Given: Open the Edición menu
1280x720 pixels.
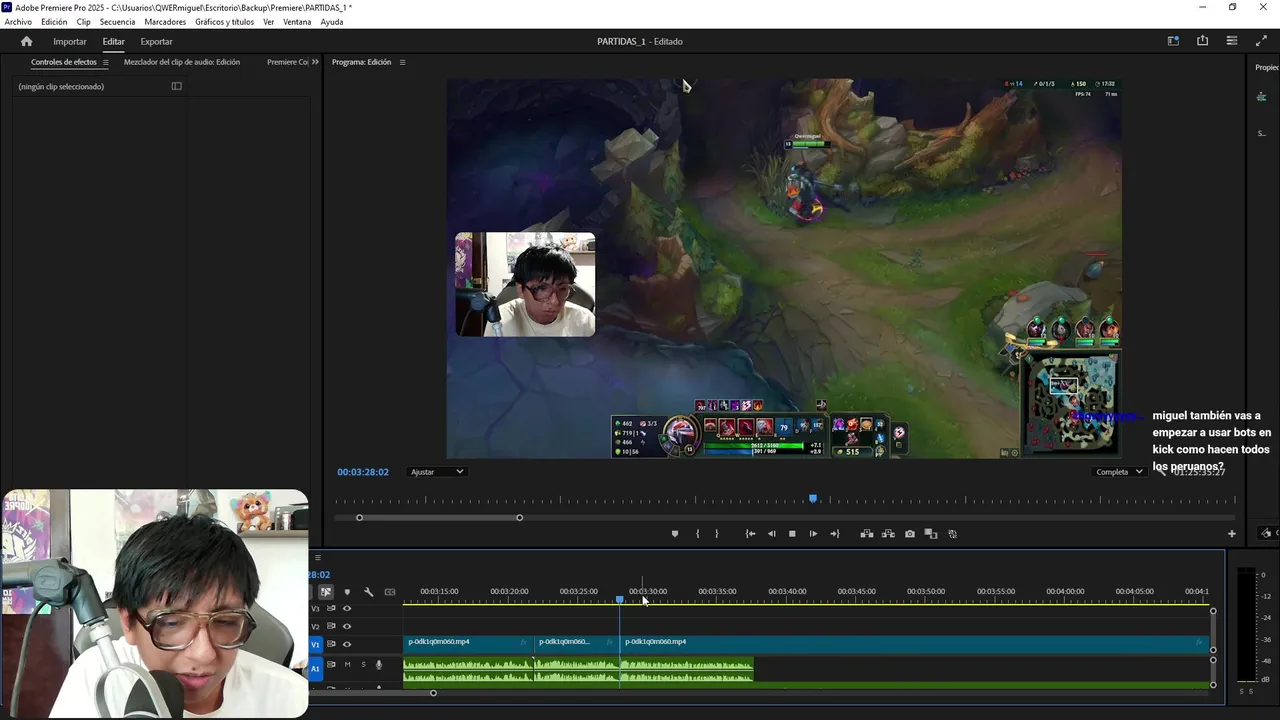Looking at the screenshot, I should point(54,22).
